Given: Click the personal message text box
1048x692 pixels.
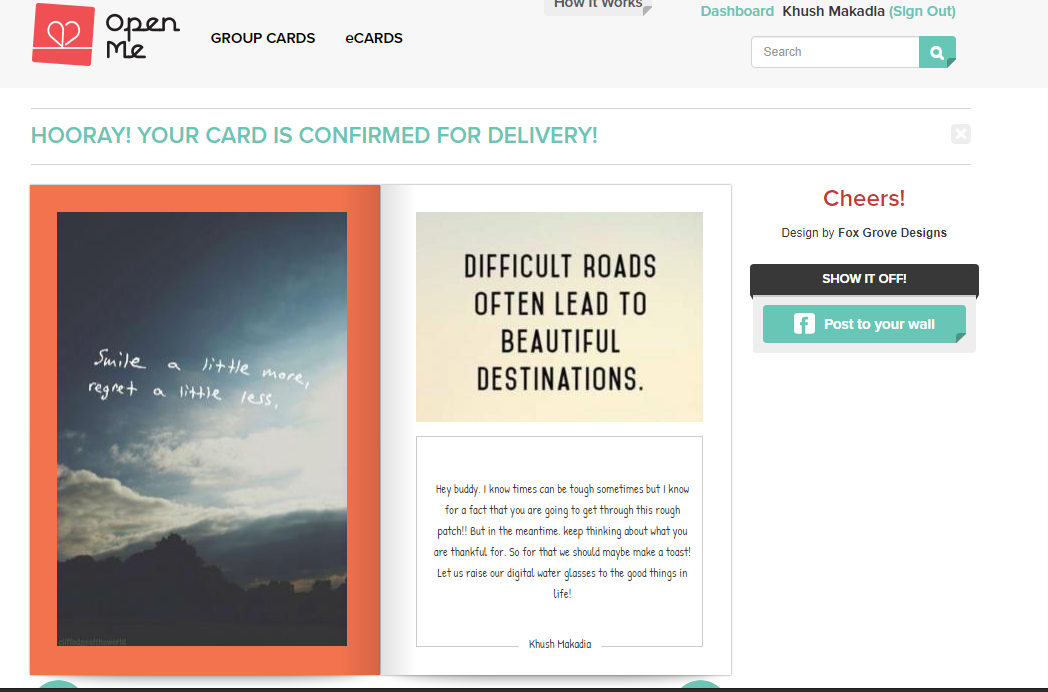Looking at the screenshot, I should [x=559, y=541].
